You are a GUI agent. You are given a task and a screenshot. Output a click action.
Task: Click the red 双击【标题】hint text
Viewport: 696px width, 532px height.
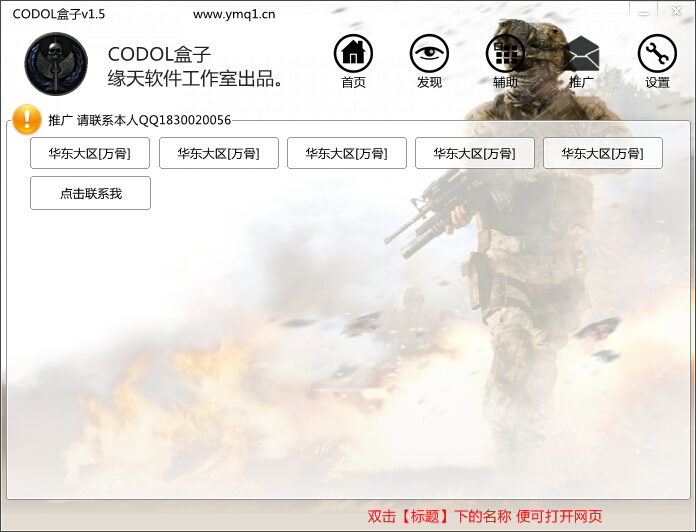tap(485, 516)
